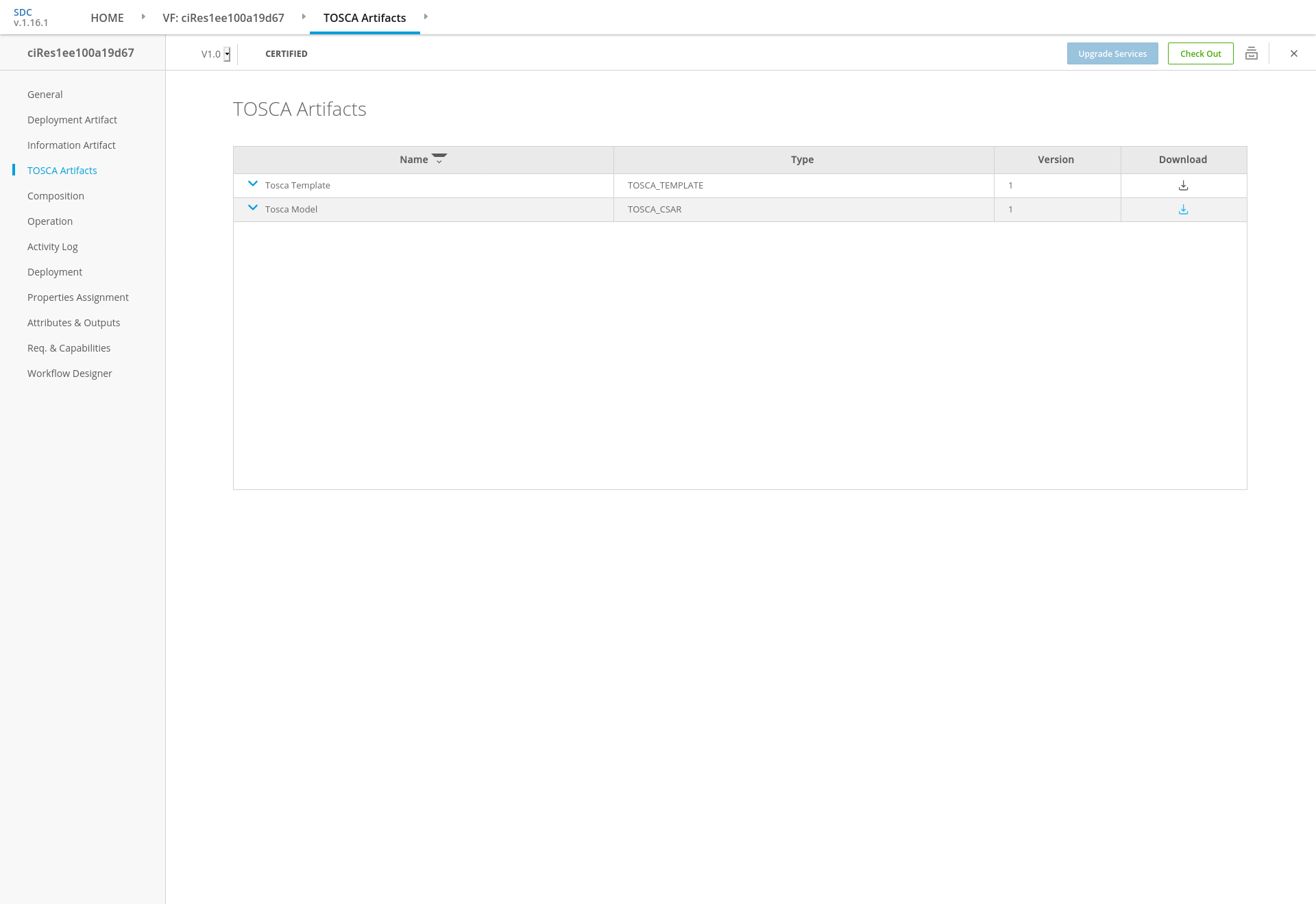Go to Deployment Artifact section
This screenshot has height=904, width=1316.
click(x=72, y=120)
